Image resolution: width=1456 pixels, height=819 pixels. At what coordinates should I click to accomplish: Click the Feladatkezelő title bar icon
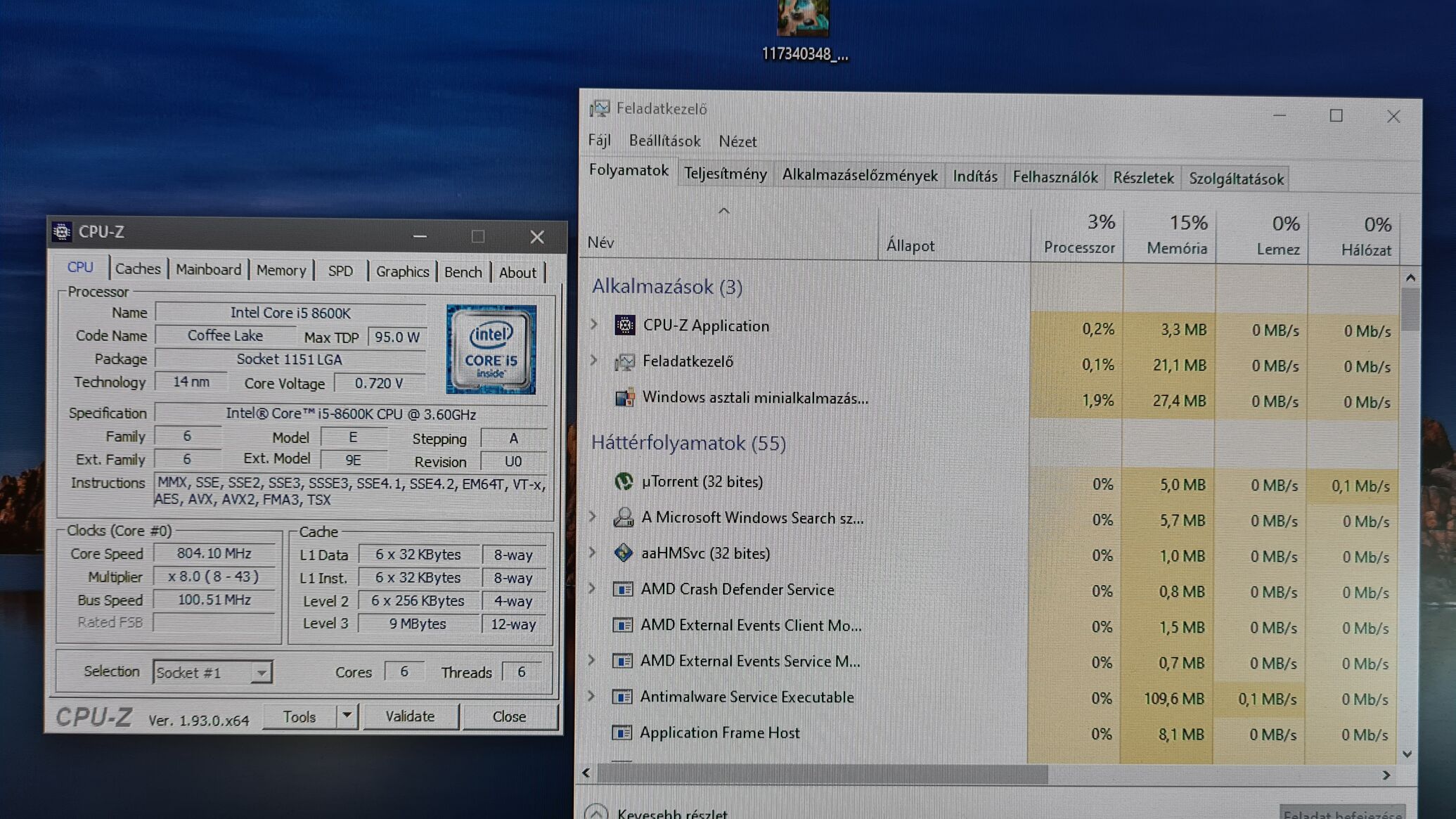tap(600, 108)
